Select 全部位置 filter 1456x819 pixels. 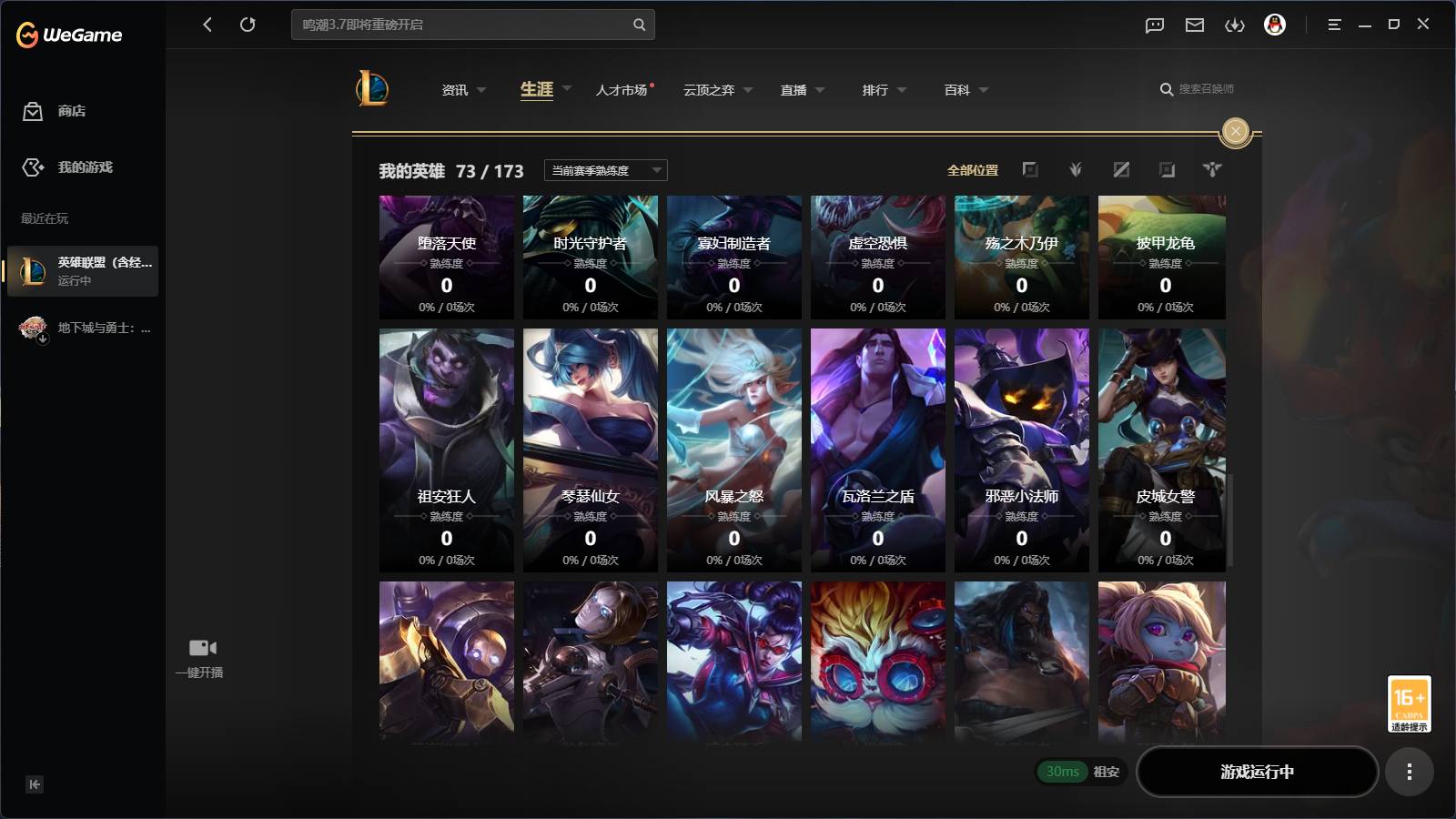pos(973,170)
